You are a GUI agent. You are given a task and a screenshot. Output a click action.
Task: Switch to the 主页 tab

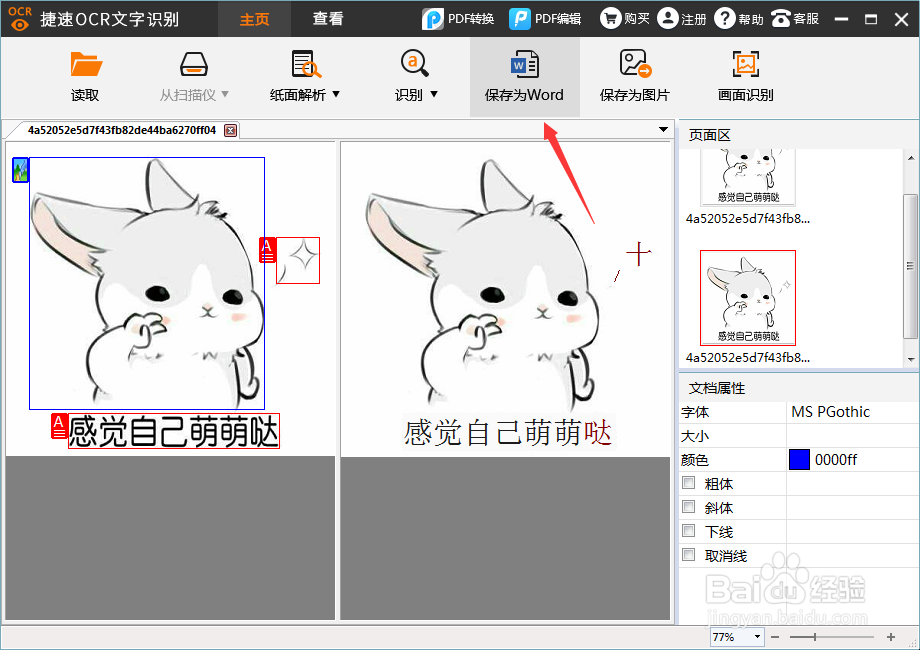[255, 19]
